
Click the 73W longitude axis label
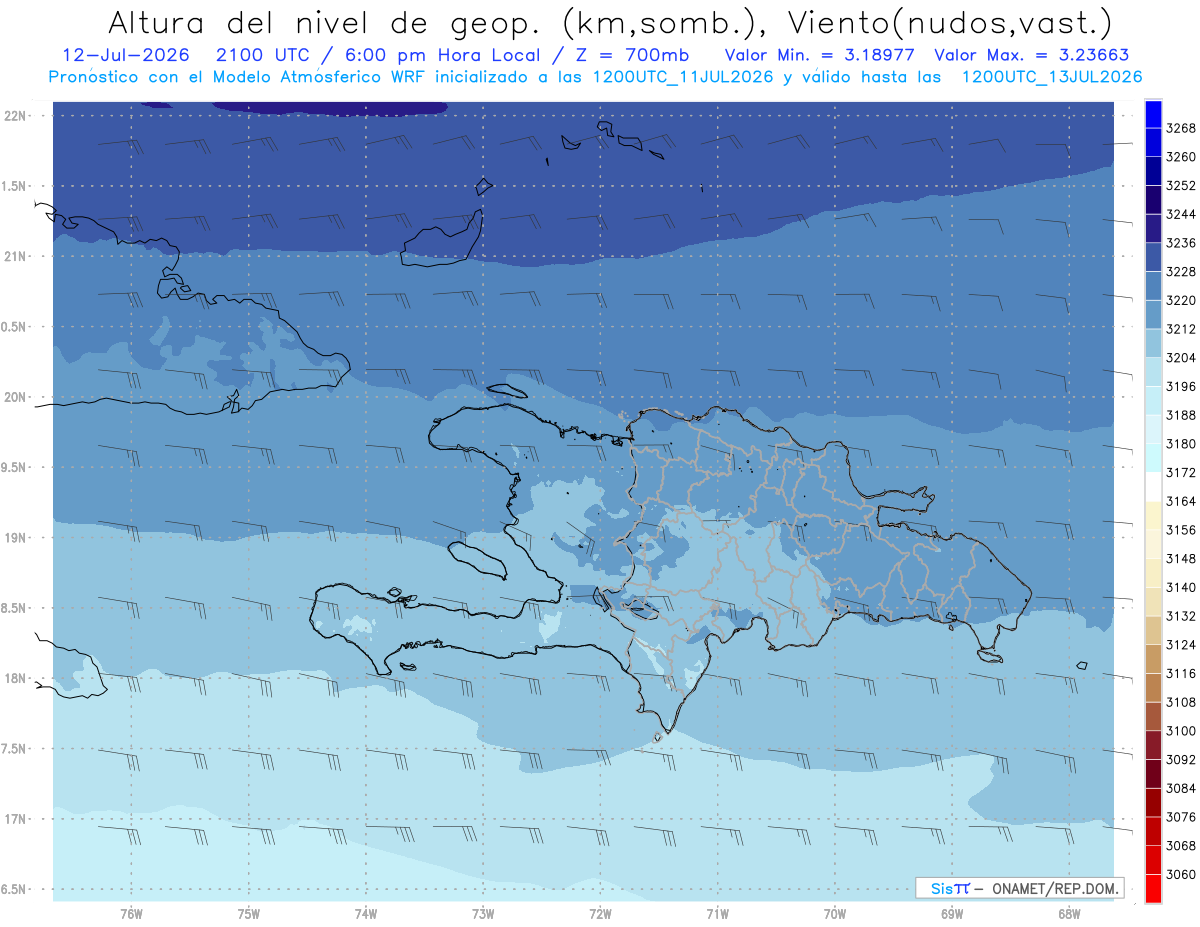pos(484,914)
